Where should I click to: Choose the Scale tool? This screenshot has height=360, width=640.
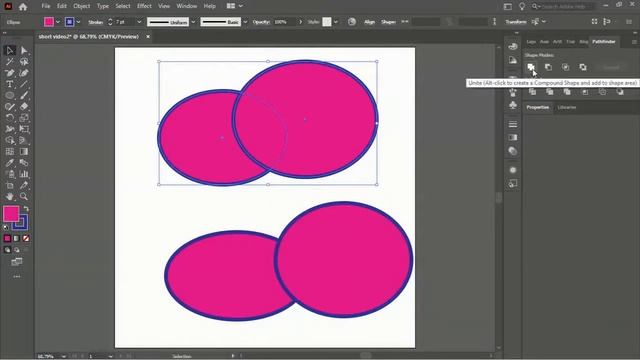24,118
